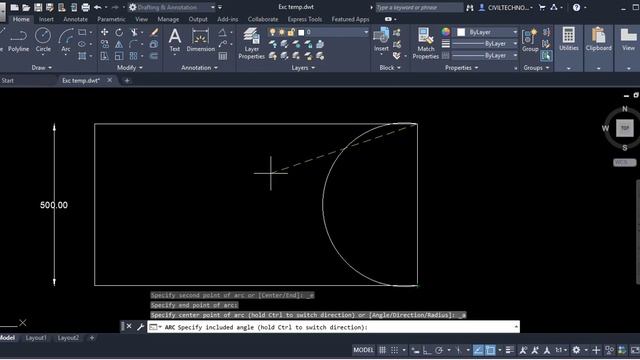This screenshot has width=640, height=360.
Task: Click the Group icon
Action: 530,40
